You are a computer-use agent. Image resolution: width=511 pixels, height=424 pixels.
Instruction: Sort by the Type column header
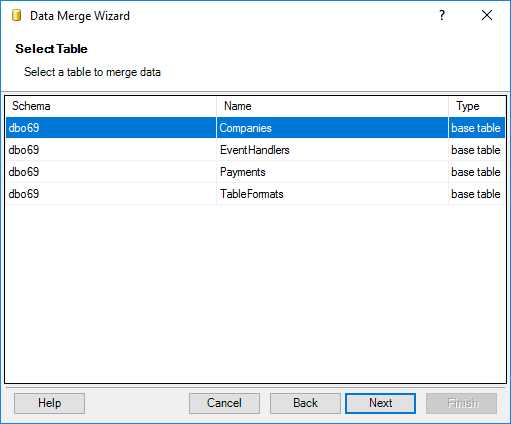477,106
